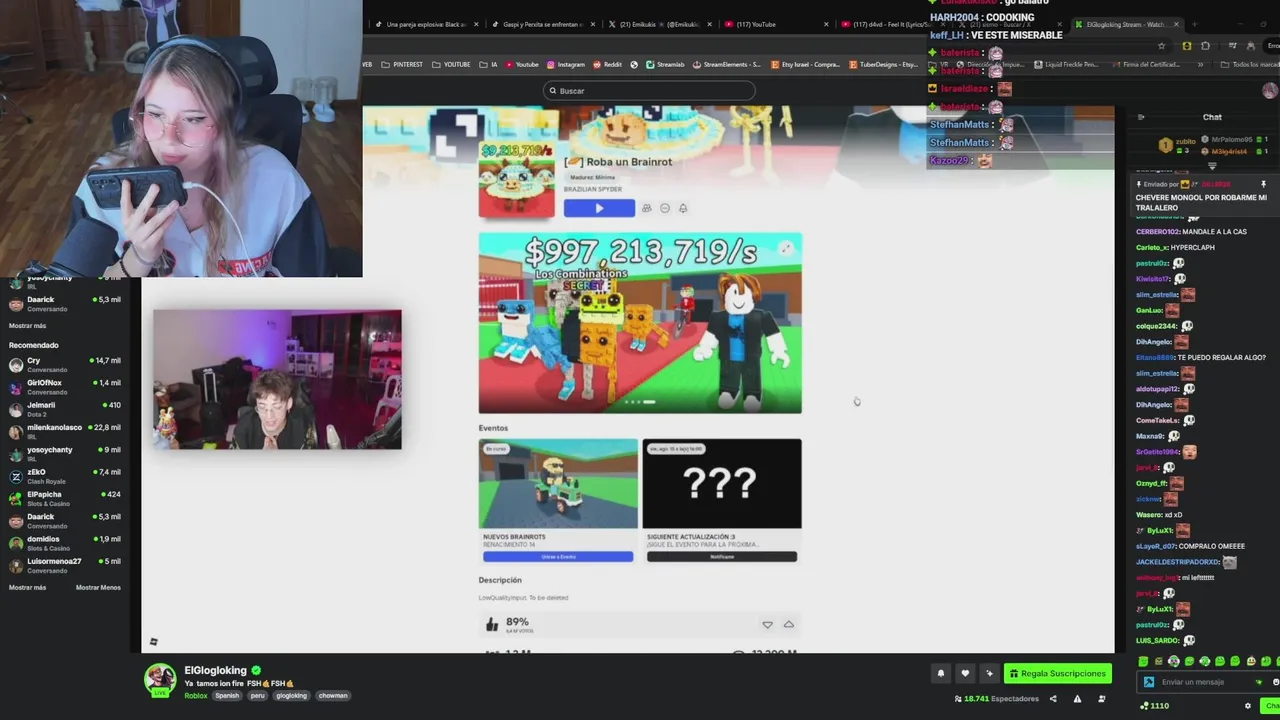Click the Spanish stream tag

tap(227, 696)
